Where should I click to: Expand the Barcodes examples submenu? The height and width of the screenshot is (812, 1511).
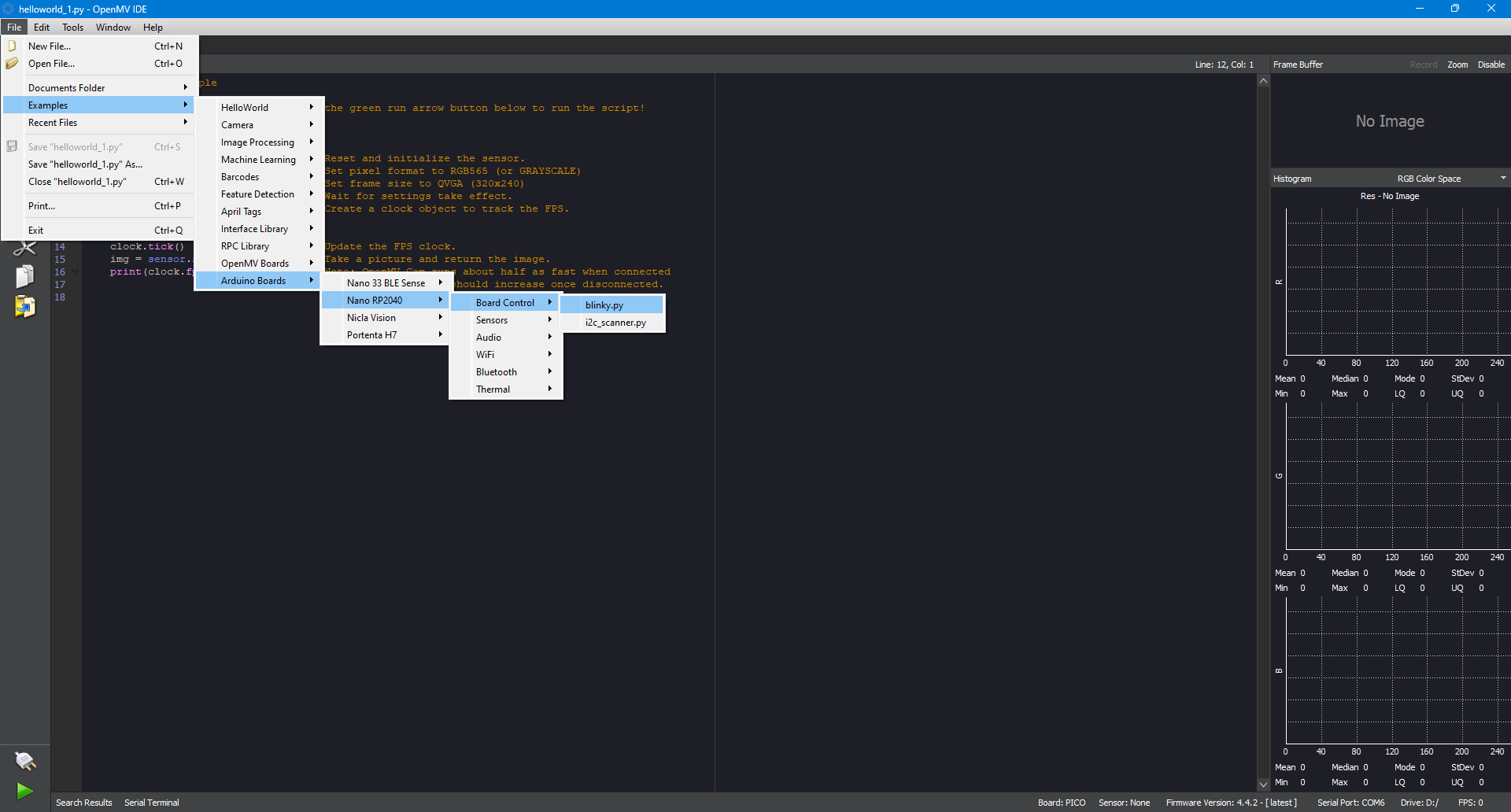click(258, 177)
